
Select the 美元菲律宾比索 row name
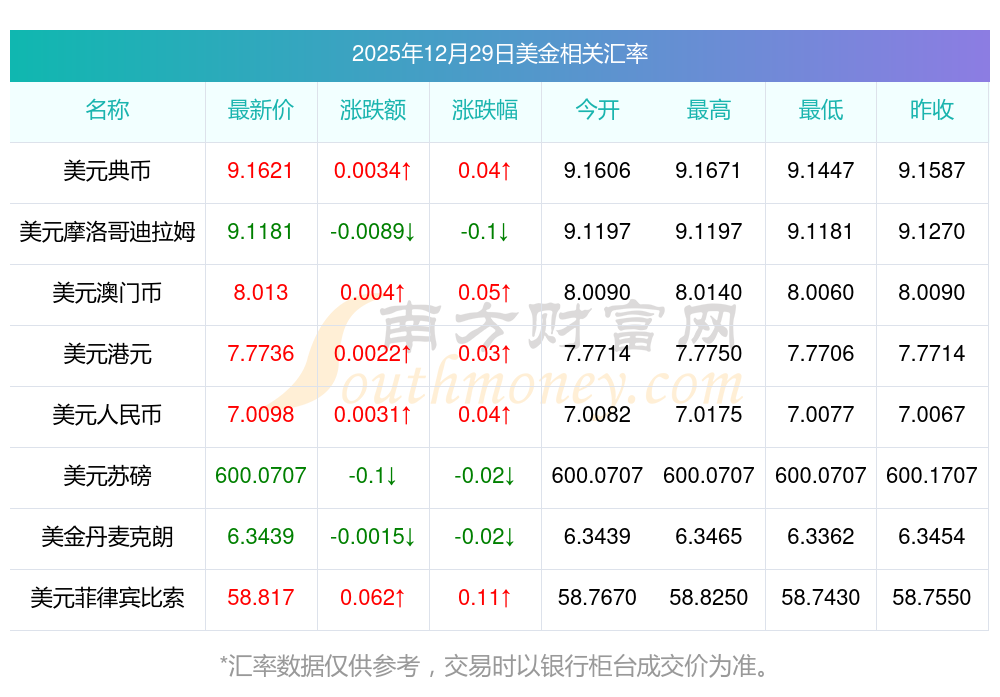tap(107, 598)
